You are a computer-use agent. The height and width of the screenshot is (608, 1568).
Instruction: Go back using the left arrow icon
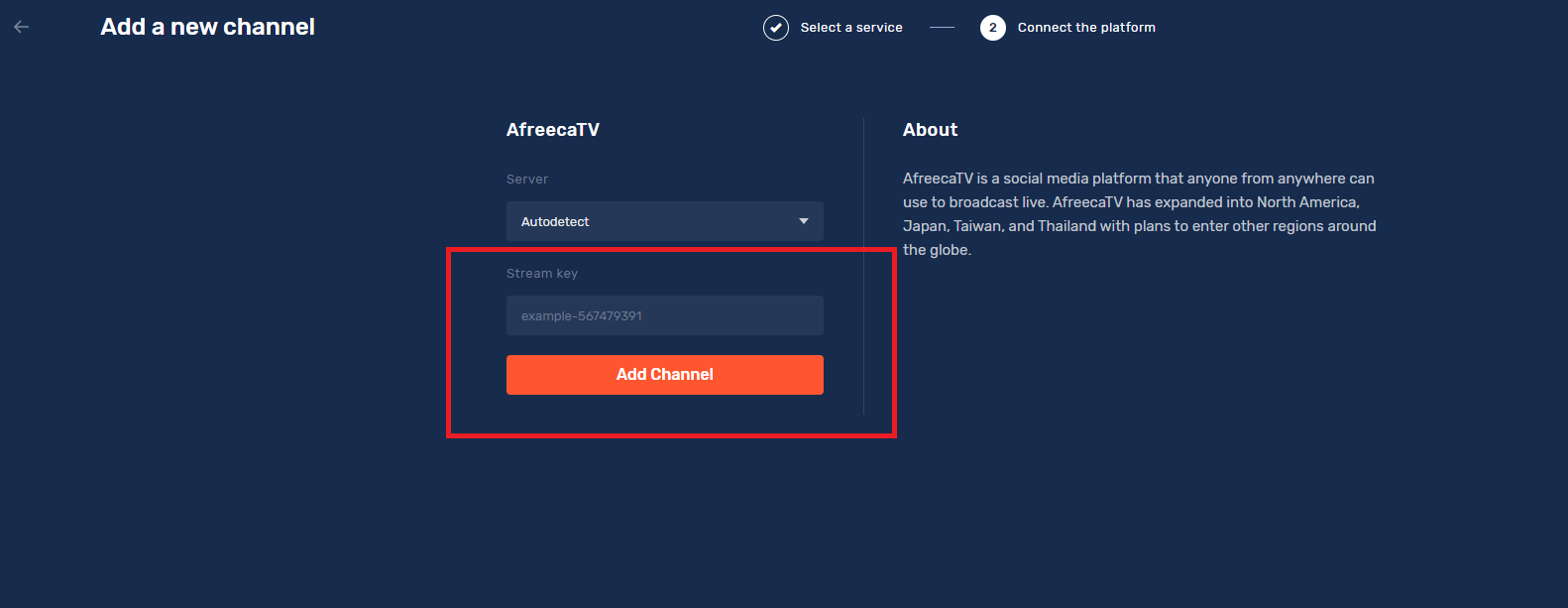coord(22,27)
